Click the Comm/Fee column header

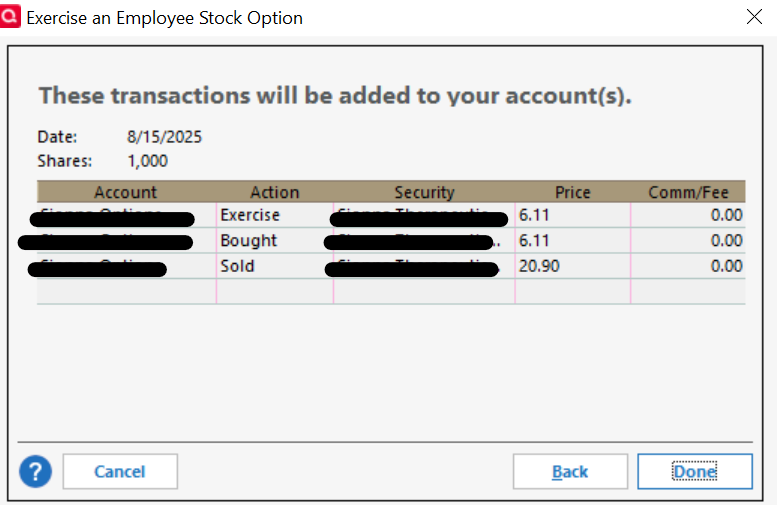click(688, 192)
